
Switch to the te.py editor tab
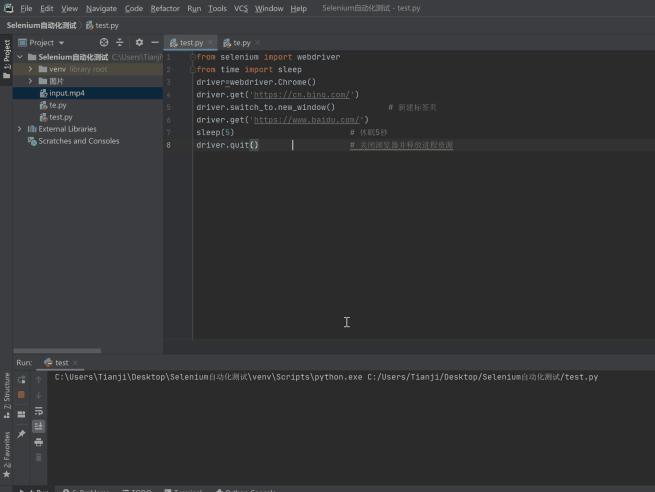click(241, 43)
